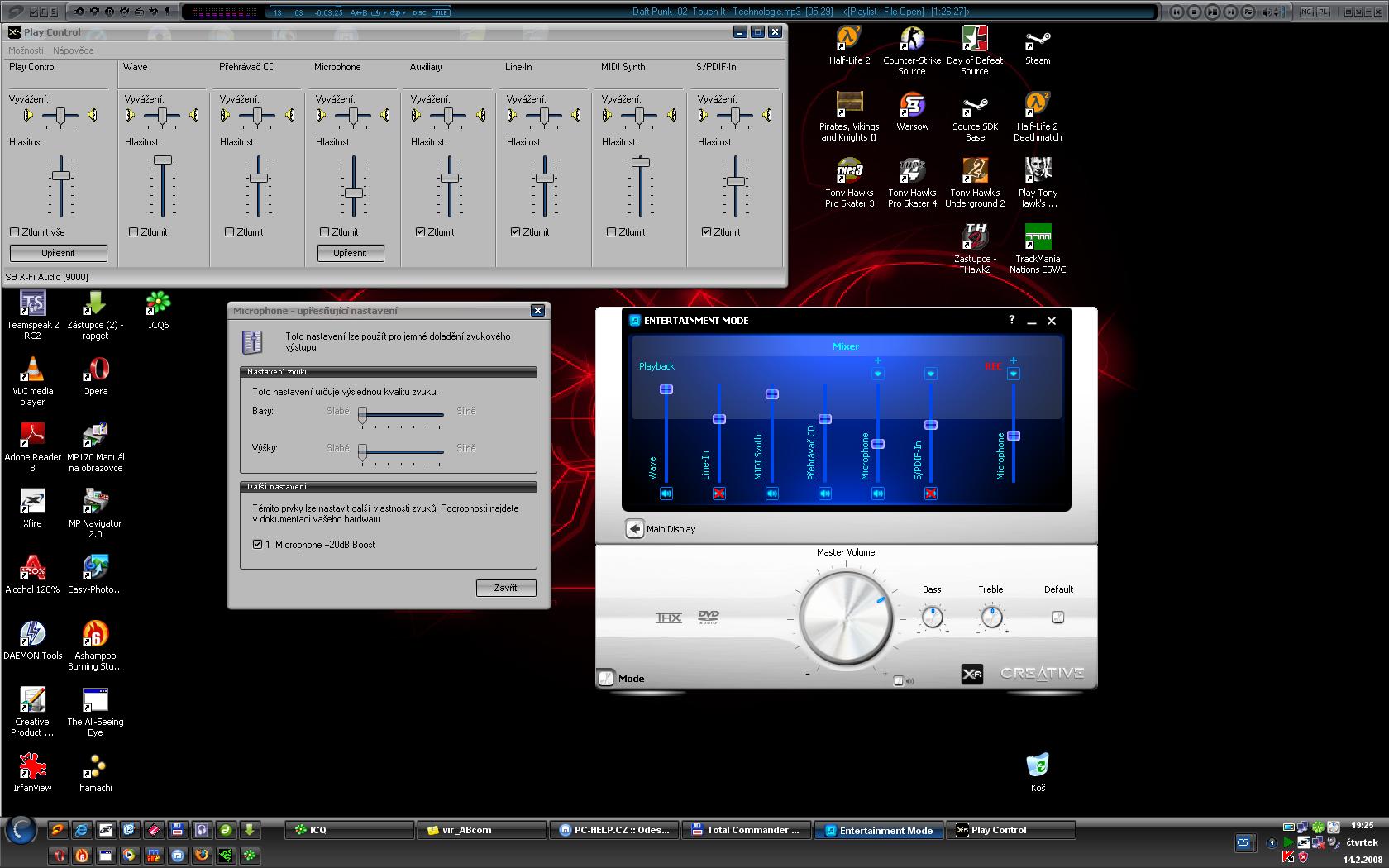The image size is (1389, 868).
Task: Open the Nápověda menu
Action: (74, 50)
